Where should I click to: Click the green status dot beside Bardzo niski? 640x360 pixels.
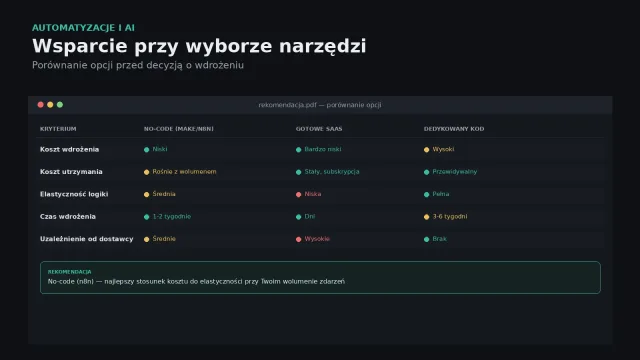click(298, 150)
